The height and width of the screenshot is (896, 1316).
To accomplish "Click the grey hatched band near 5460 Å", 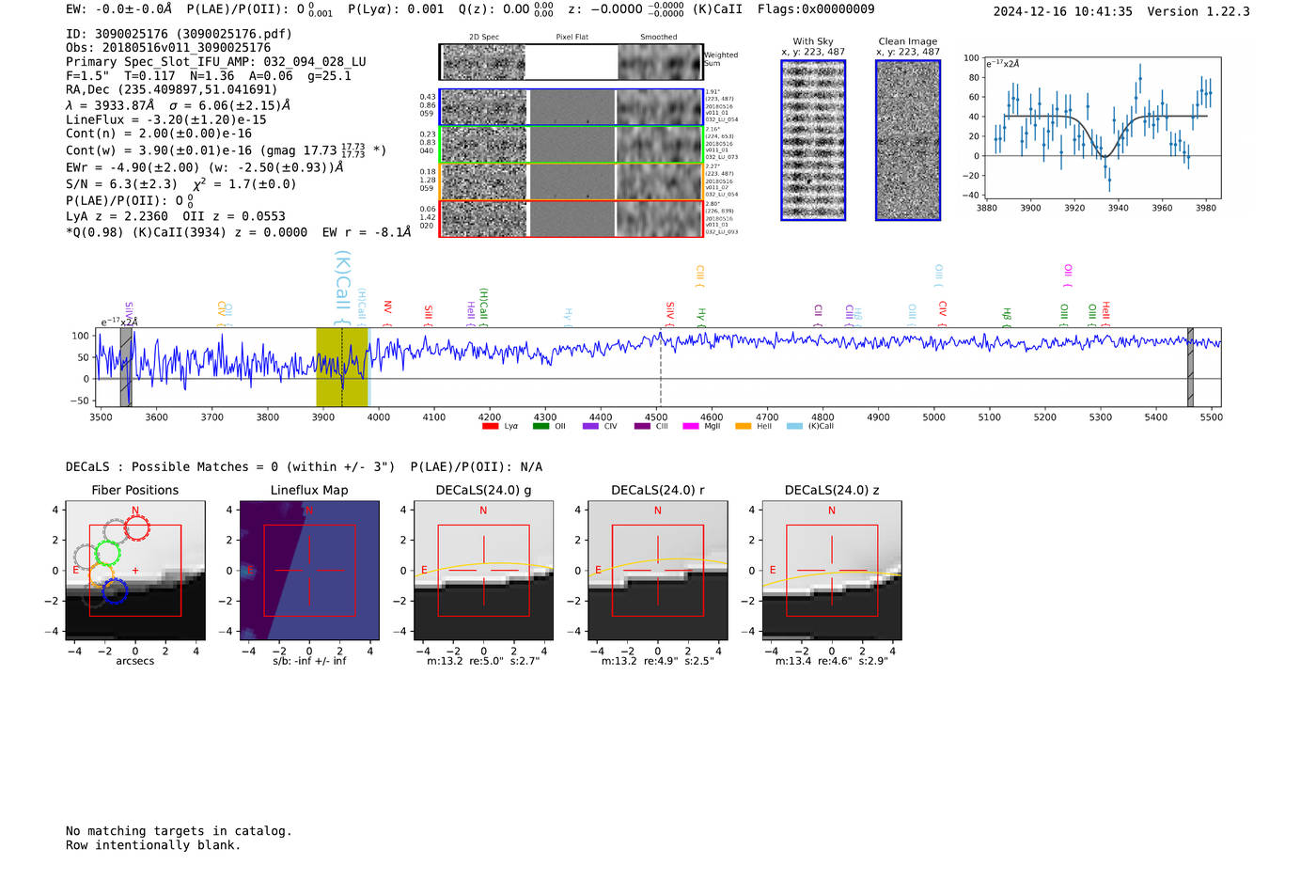I will point(1190,367).
